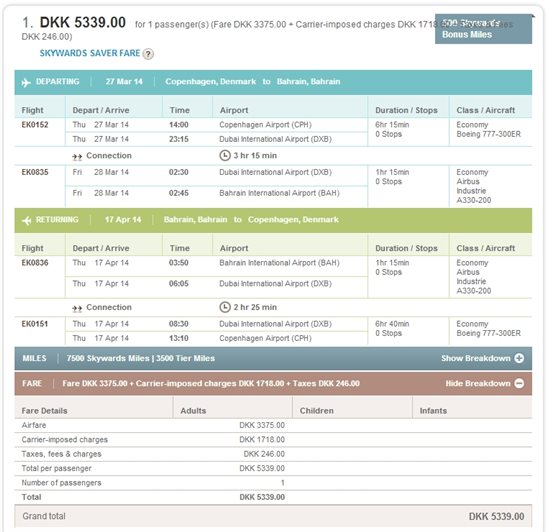The width and height of the screenshot is (550, 532).
Task: Click the Grand total amount DKK 5339.00
Action: tap(496, 516)
